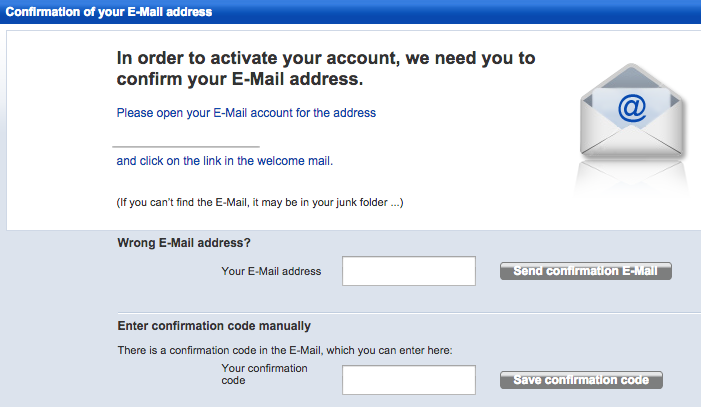
Task: Click the blank address line under 'for the address'
Action: (x=186, y=146)
